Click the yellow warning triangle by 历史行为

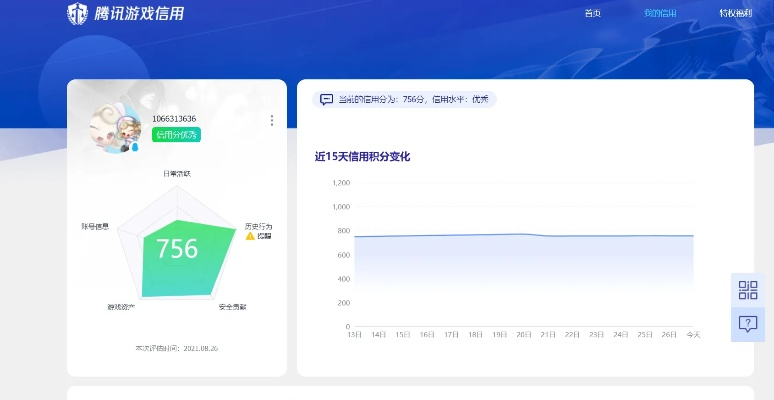[x=250, y=236]
